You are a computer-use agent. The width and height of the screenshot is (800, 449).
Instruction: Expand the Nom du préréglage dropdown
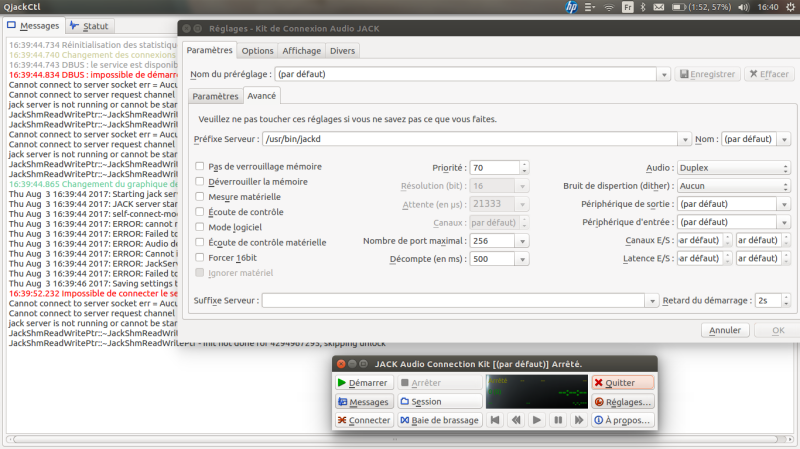[x=664, y=74]
